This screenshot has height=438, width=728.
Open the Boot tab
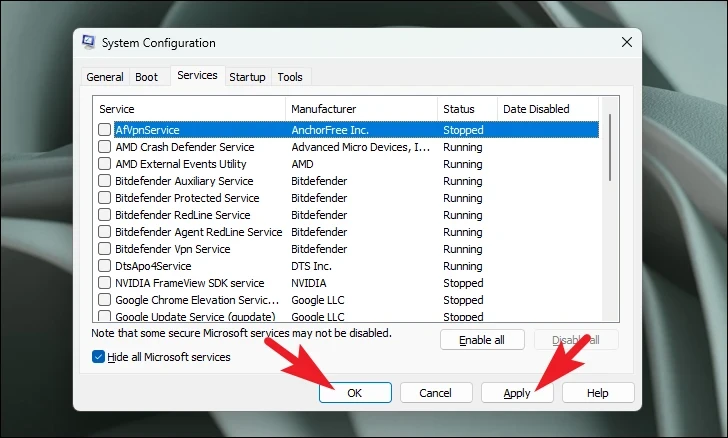pos(147,77)
